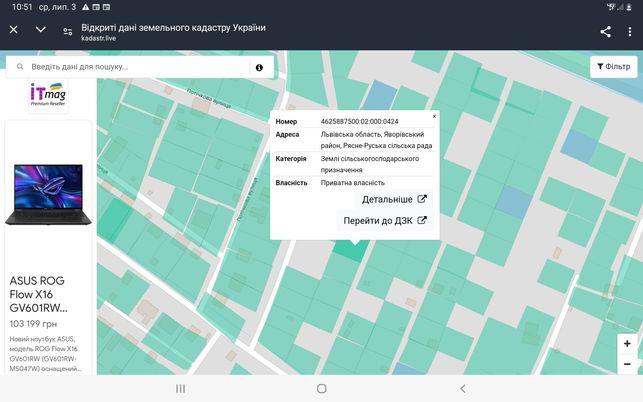Viewport: 643px width, 402px height.
Task: Open the Фільтр filter panel
Action: (x=613, y=66)
